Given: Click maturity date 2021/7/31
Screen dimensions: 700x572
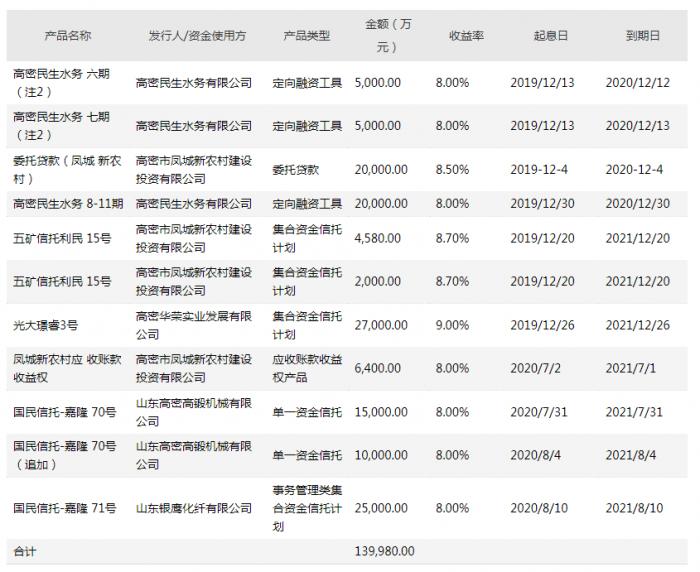Looking at the screenshot, I should 634,412.
